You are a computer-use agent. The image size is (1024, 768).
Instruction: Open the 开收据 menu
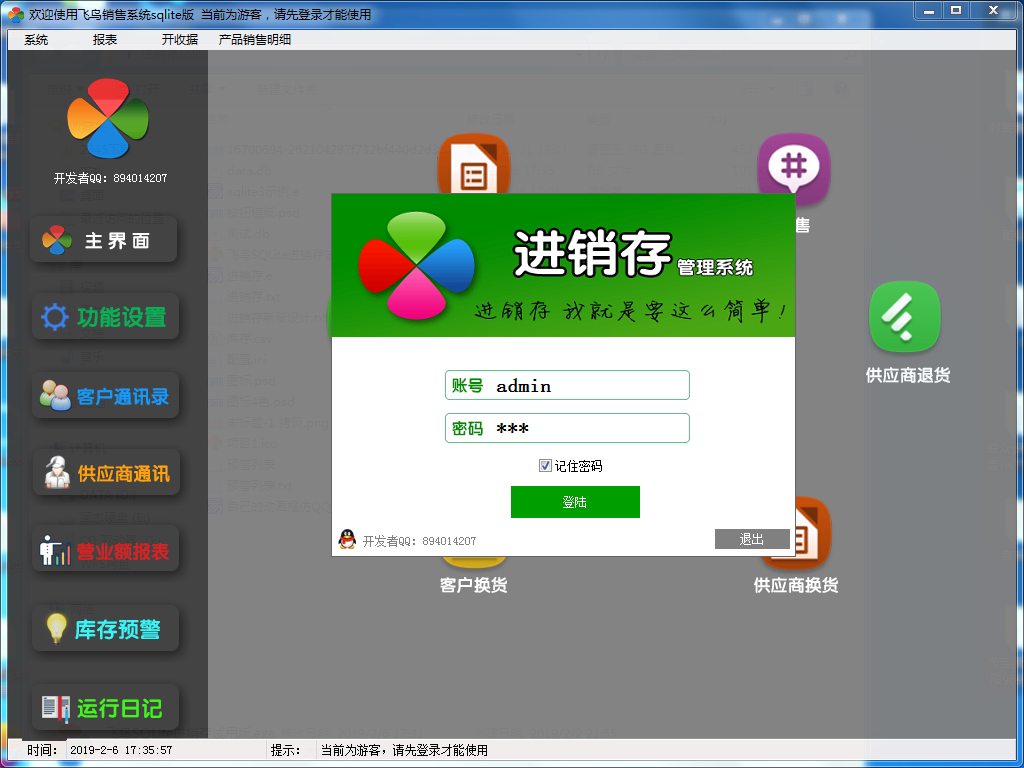point(180,40)
